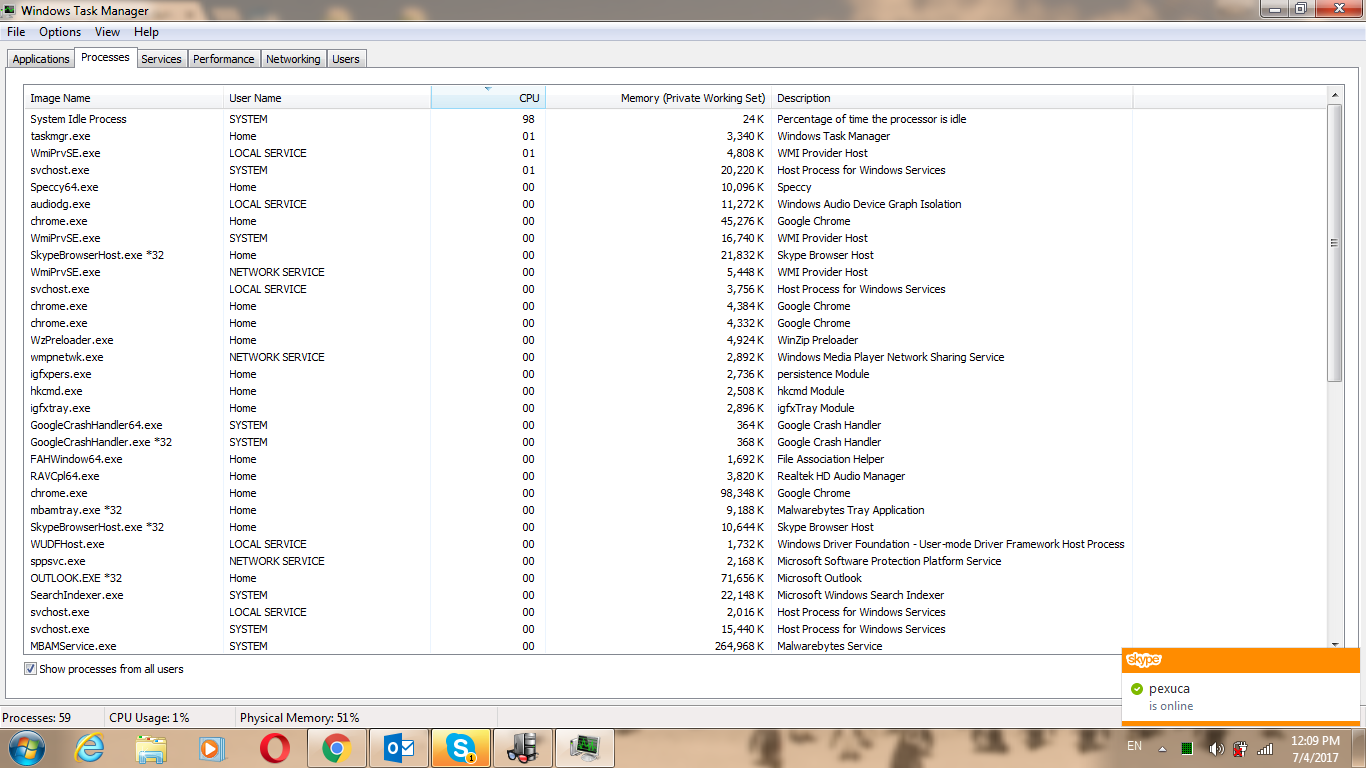The height and width of the screenshot is (768, 1366).
Task: Select the FAHWindow64.exe process
Action: [x=675, y=459]
